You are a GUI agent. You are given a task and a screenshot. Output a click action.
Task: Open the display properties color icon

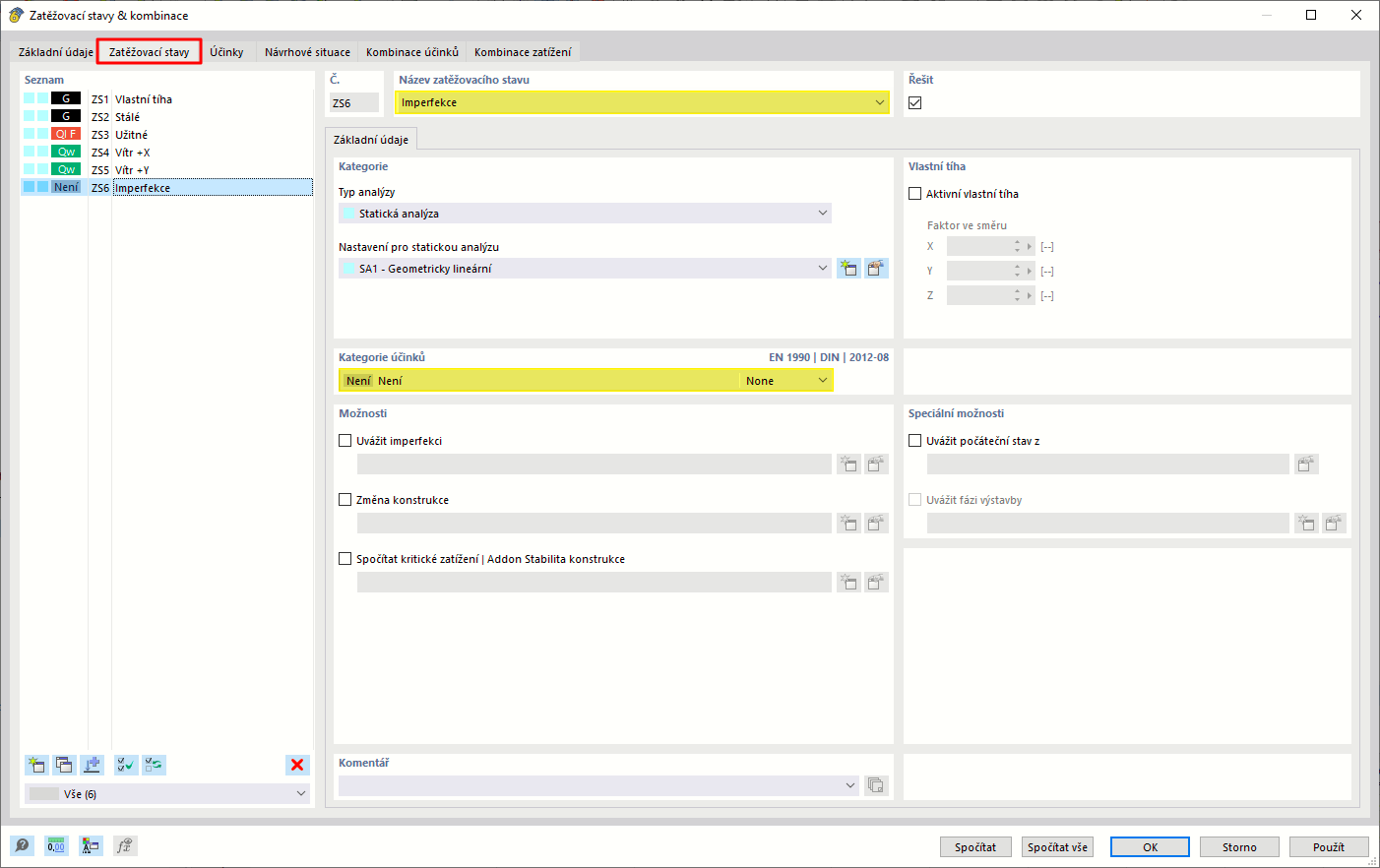(91, 846)
